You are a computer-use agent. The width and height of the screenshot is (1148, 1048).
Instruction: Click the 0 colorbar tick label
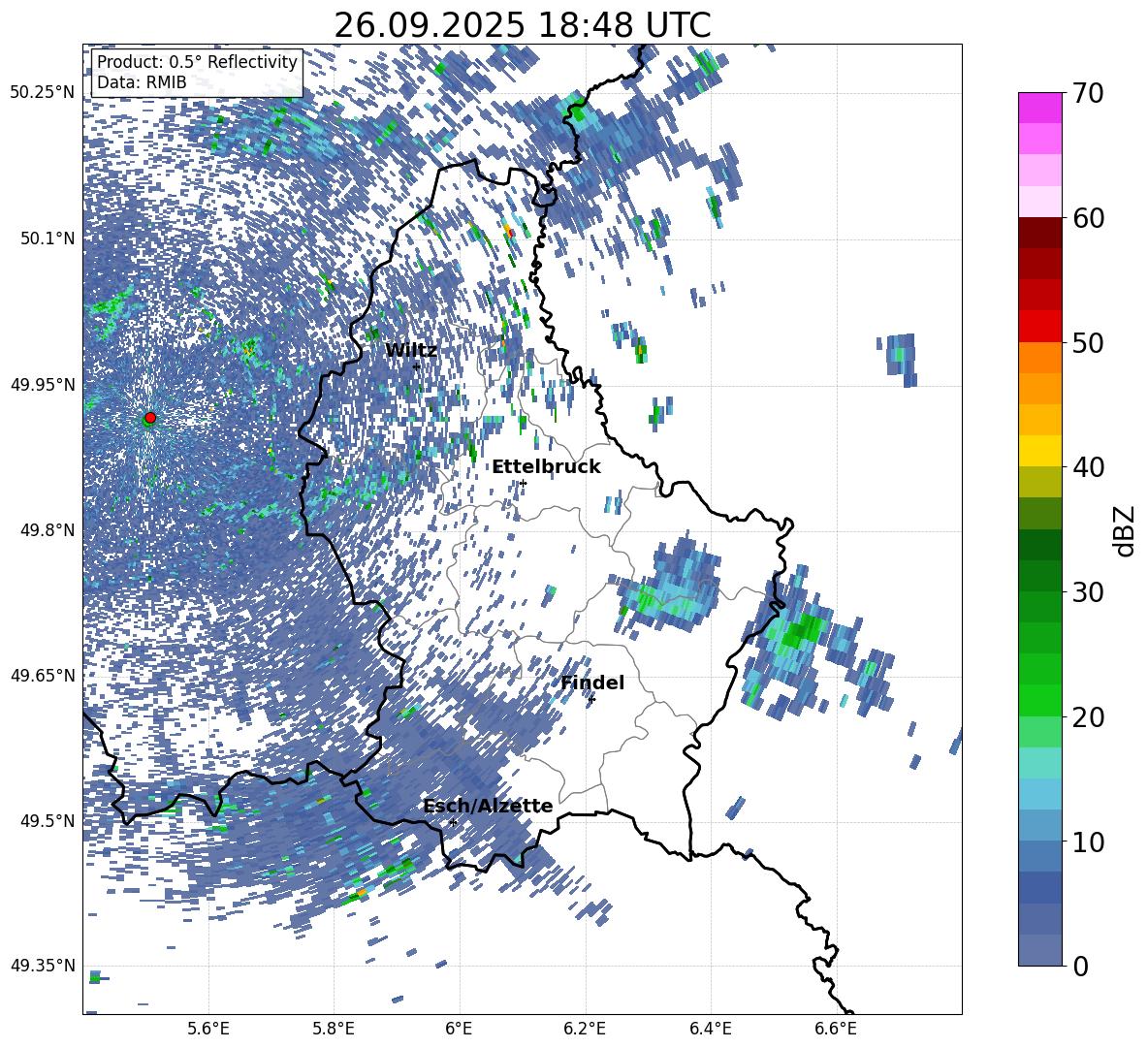(1081, 966)
